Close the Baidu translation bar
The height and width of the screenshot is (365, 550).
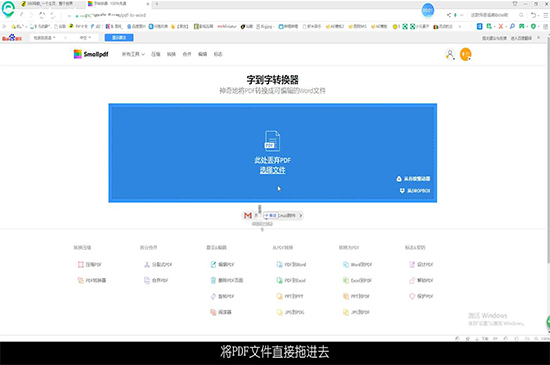539,38
